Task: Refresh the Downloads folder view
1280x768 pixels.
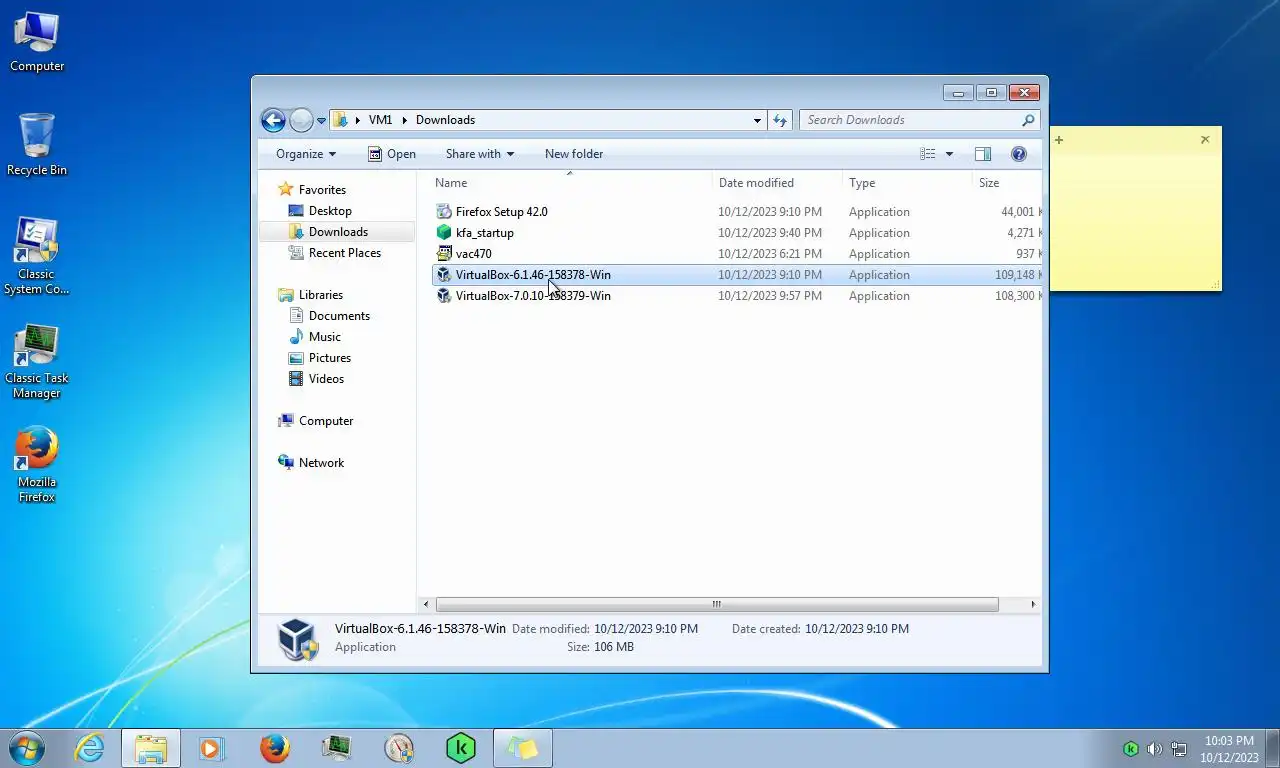Action: click(x=780, y=120)
